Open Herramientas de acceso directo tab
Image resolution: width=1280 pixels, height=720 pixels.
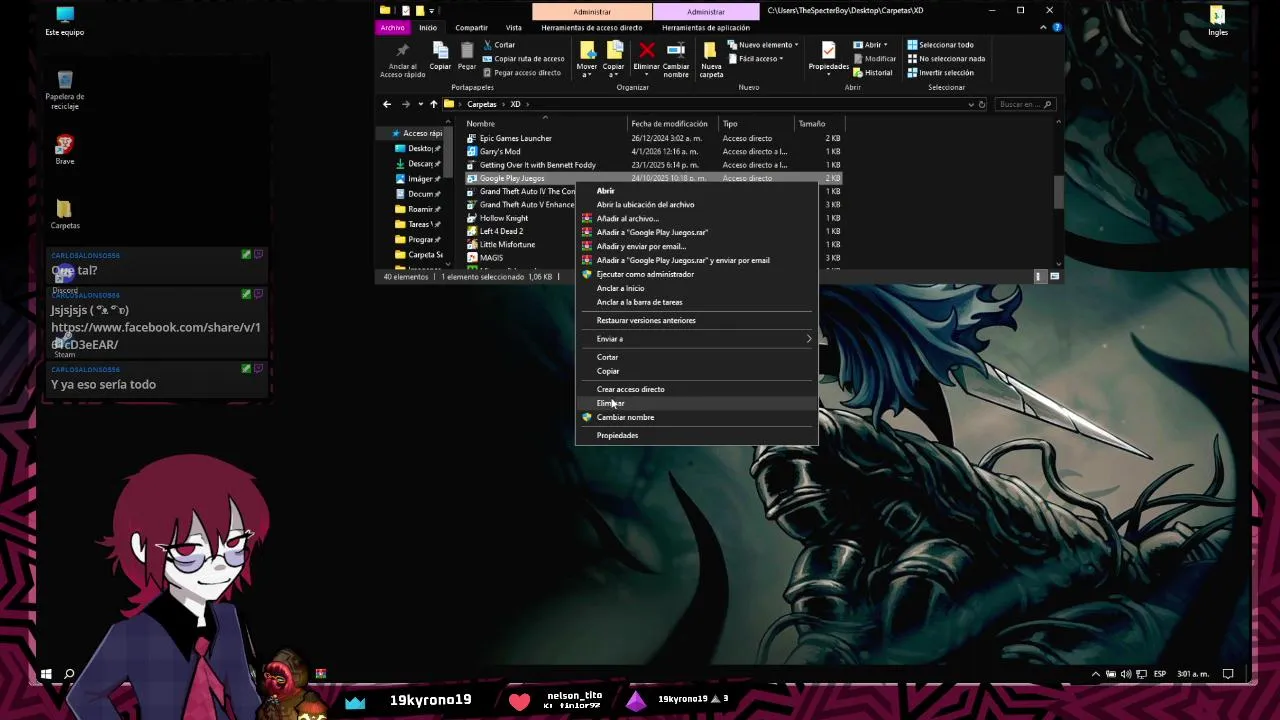coord(592,28)
